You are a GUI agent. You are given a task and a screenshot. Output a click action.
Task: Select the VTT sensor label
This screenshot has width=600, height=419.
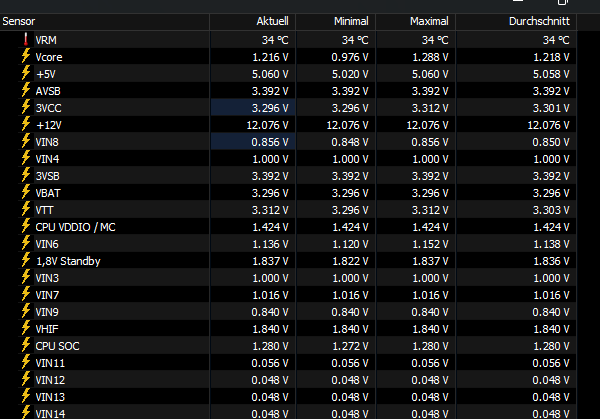[44, 210]
